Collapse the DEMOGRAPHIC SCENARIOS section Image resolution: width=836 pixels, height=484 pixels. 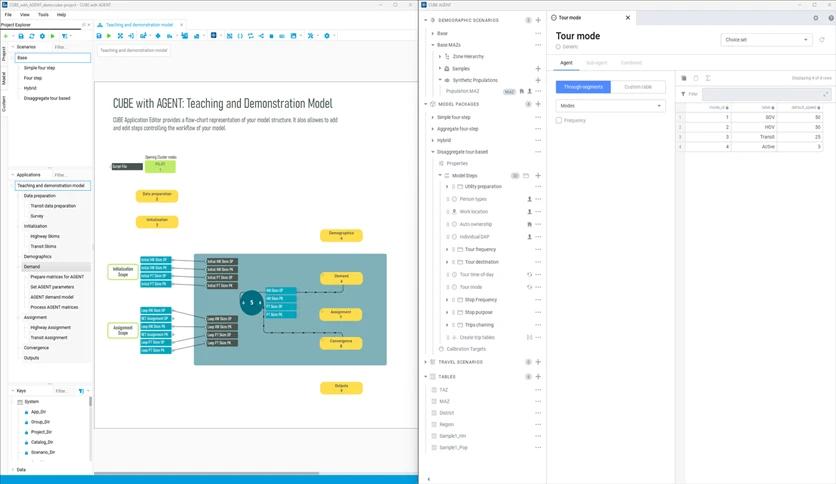[425, 20]
